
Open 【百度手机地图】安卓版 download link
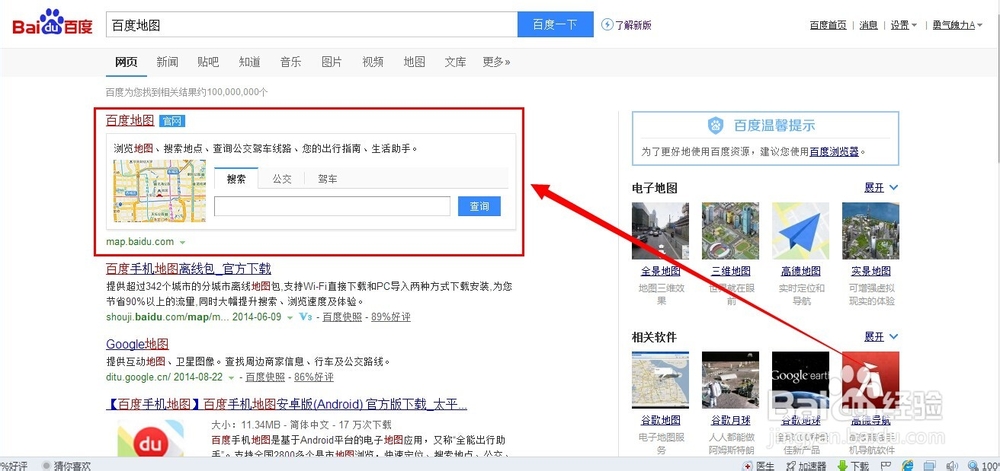[286, 404]
